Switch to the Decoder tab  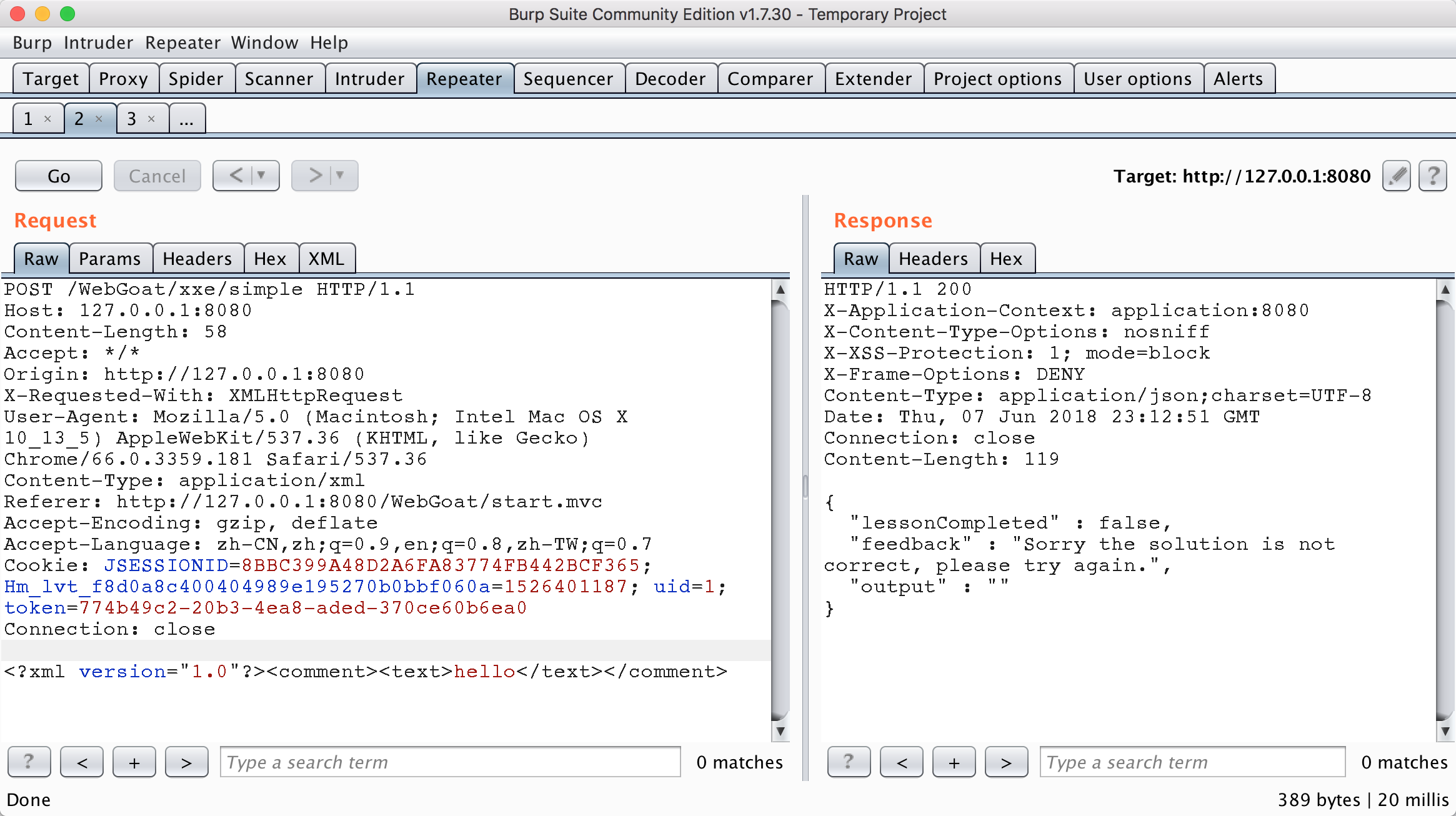[671, 79]
